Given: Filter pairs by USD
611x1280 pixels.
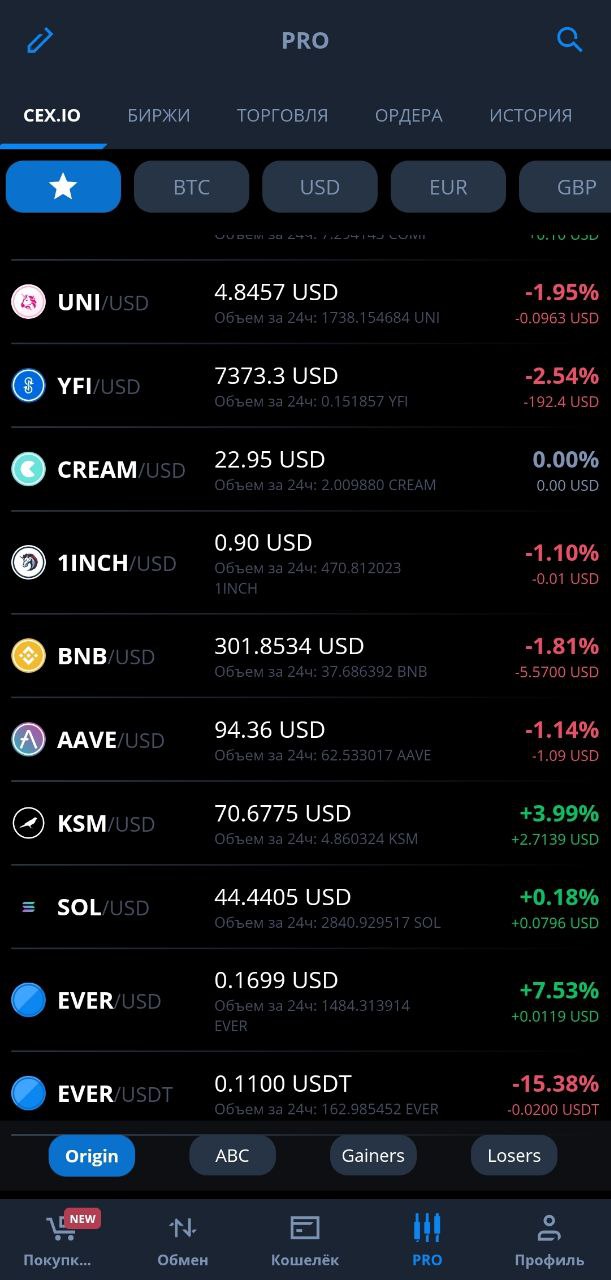Looking at the screenshot, I should coord(320,187).
